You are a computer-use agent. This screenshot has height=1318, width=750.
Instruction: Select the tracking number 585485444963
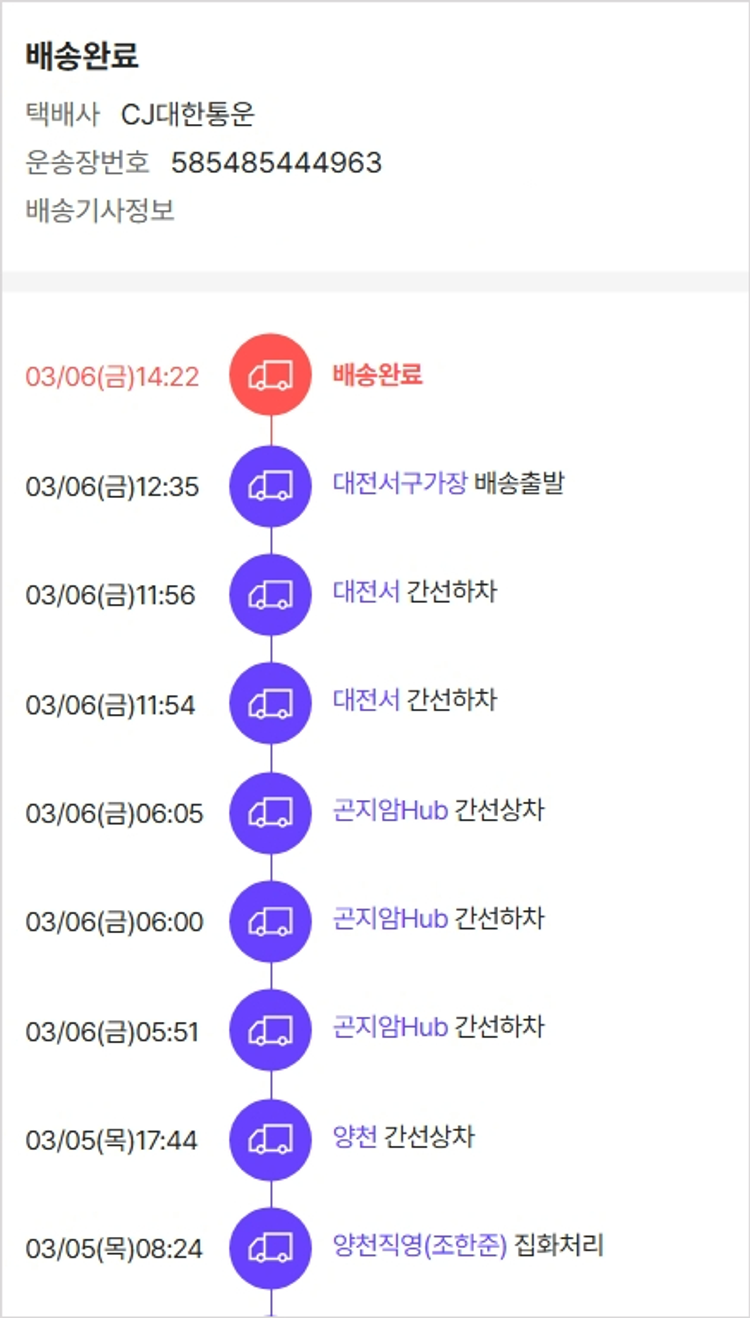276,163
